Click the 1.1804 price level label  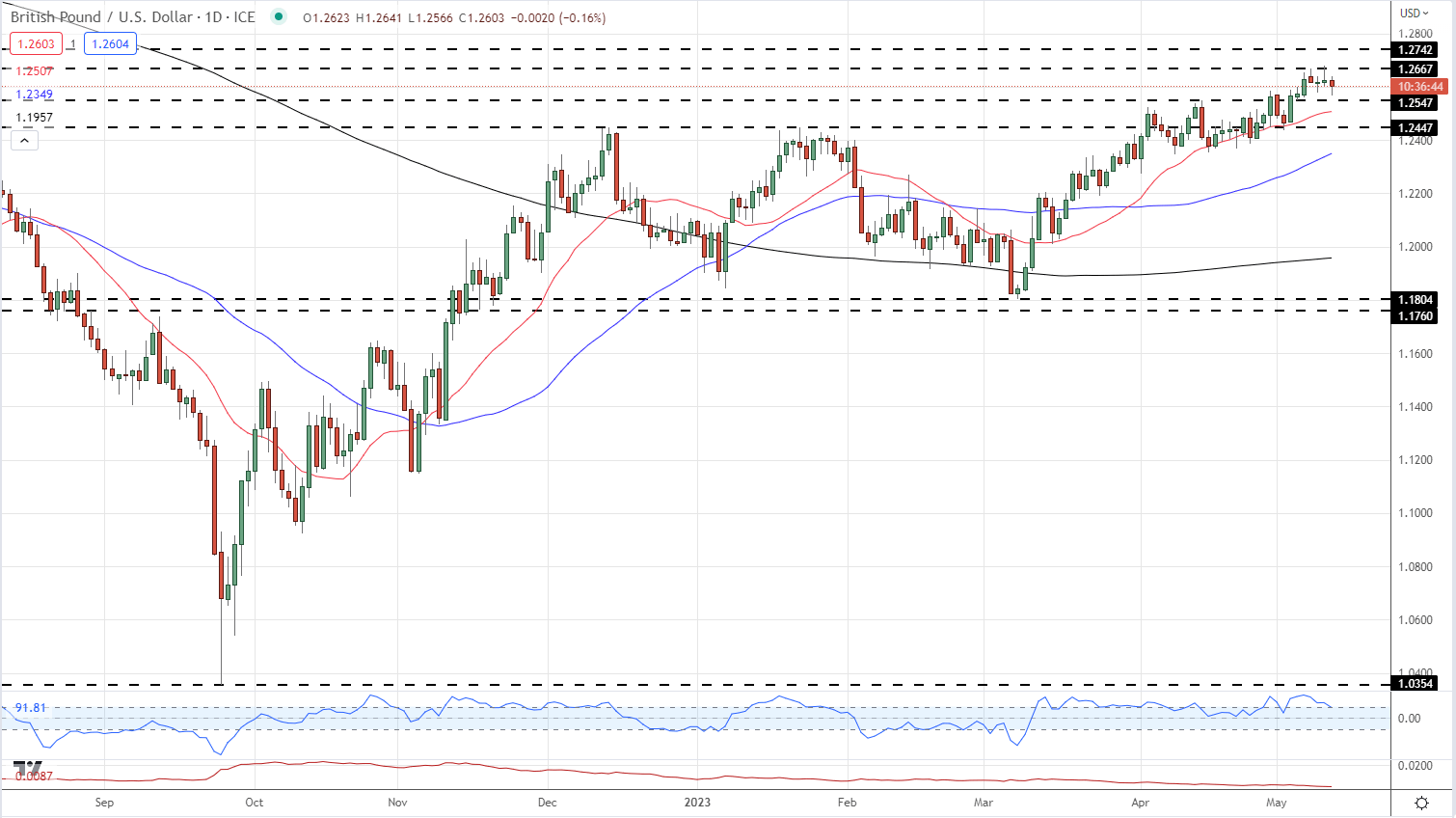1416,300
